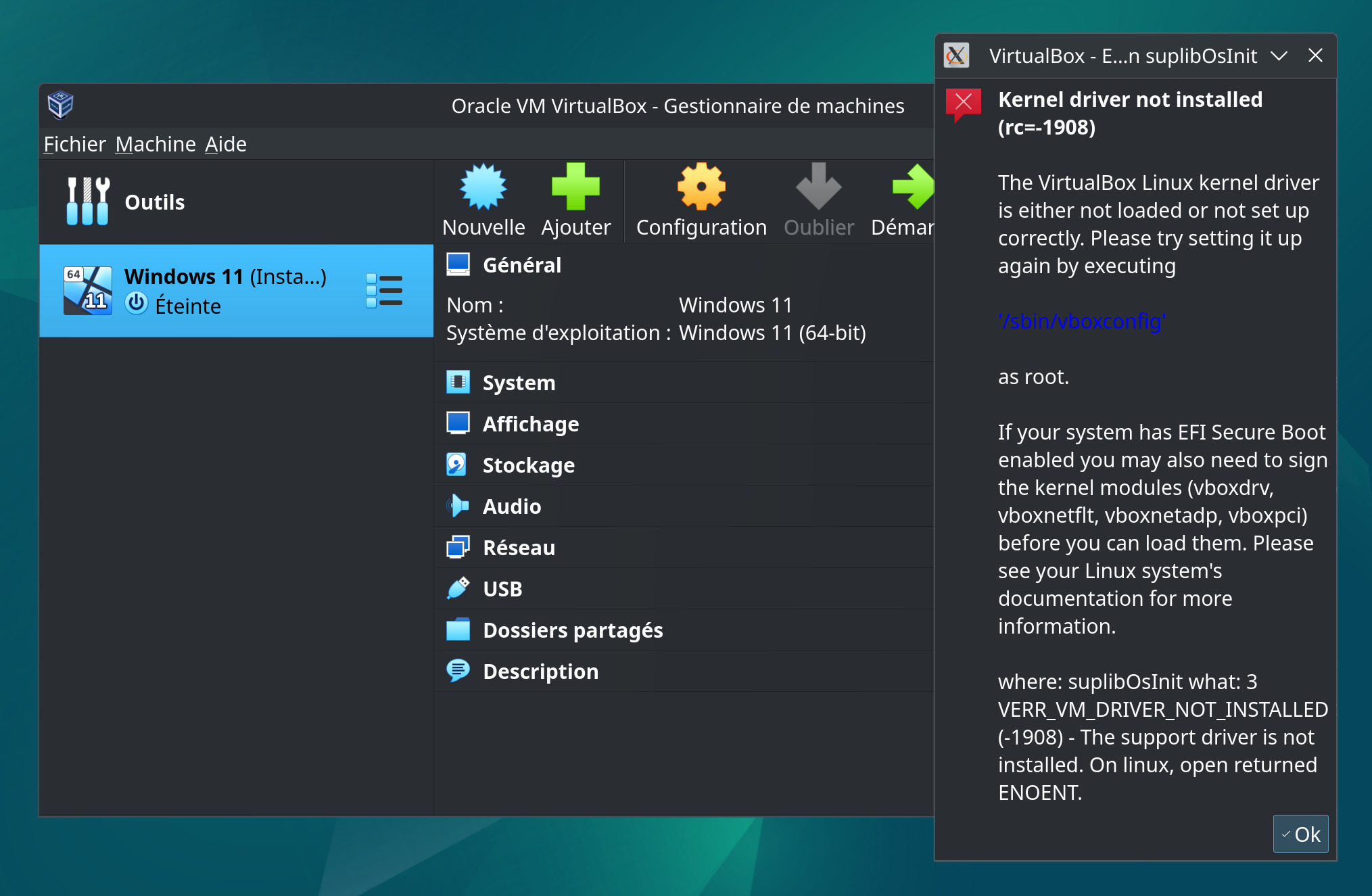Click the Outils label in the sidebar

click(x=155, y=202)
